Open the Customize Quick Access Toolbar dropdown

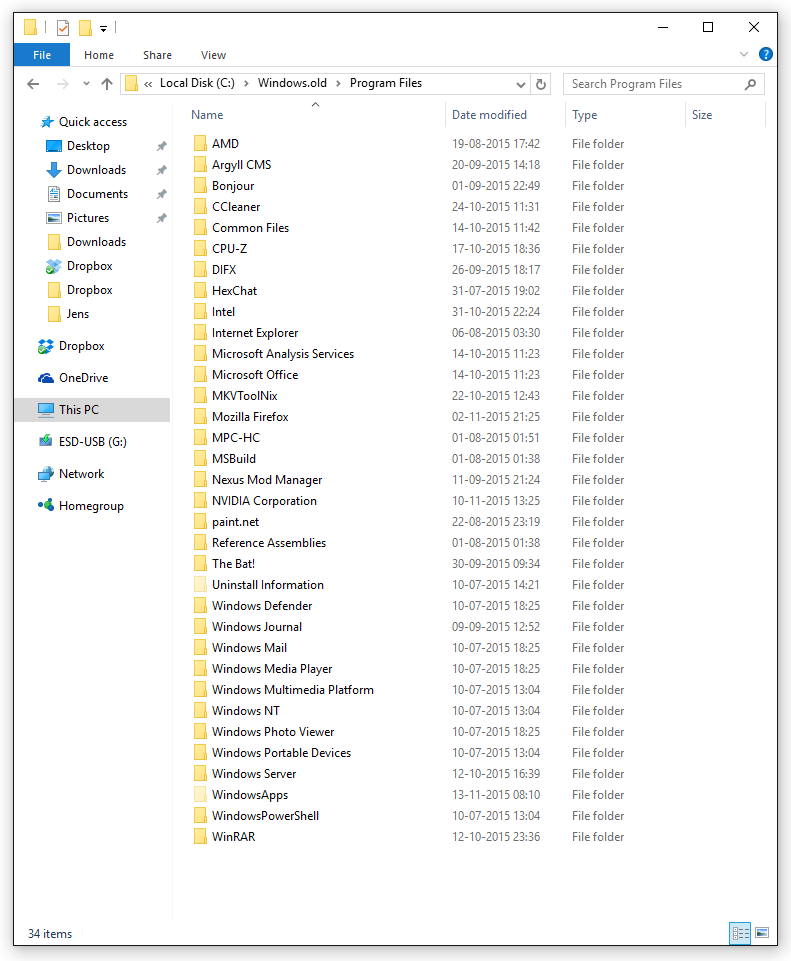point(104,28)
